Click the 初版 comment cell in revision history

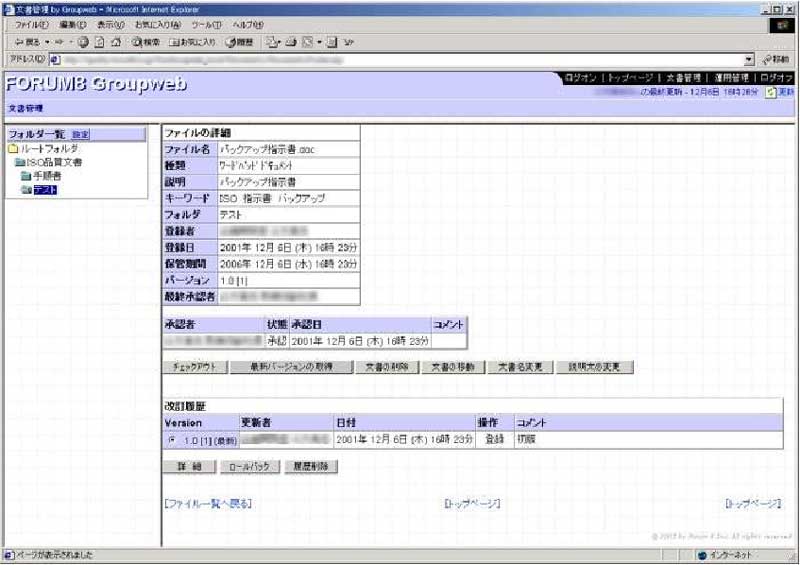click(x=648, y=439)
